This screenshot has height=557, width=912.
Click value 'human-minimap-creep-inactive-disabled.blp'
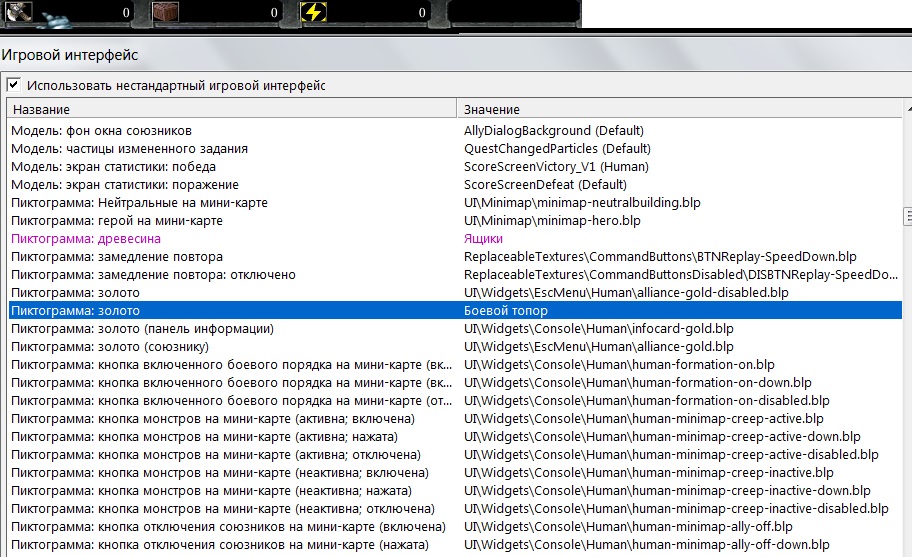click(676, 509)
